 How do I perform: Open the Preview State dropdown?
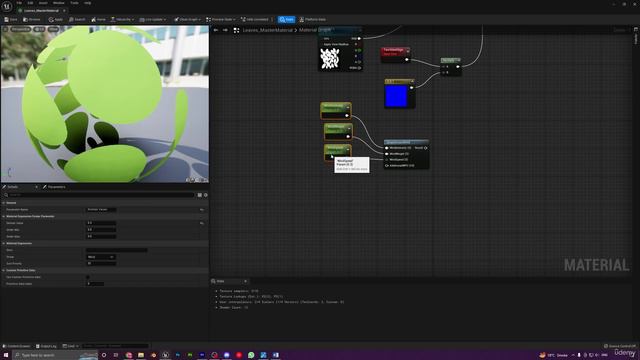(x=221, y=19)
